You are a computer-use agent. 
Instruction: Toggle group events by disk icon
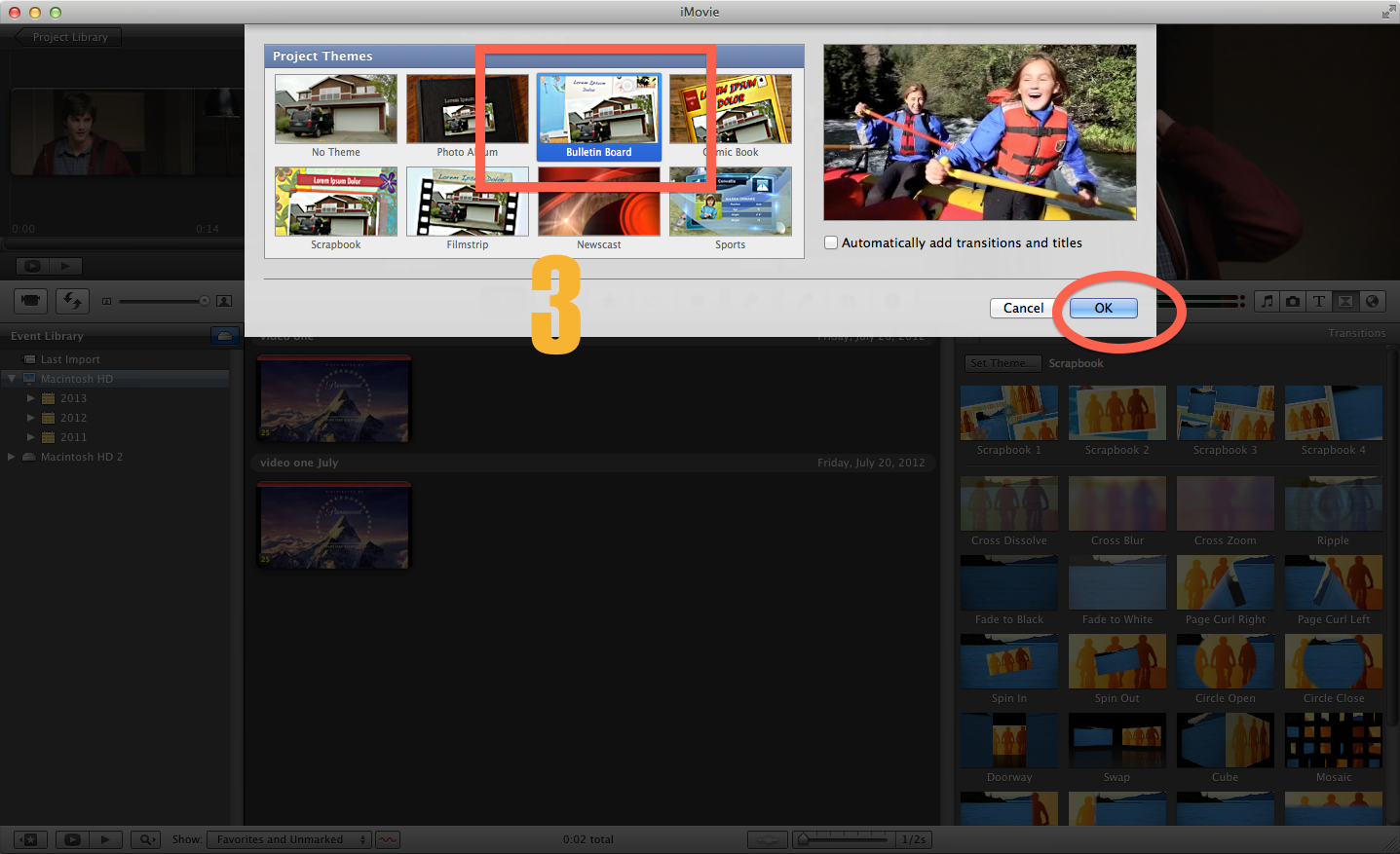[225, 336]
